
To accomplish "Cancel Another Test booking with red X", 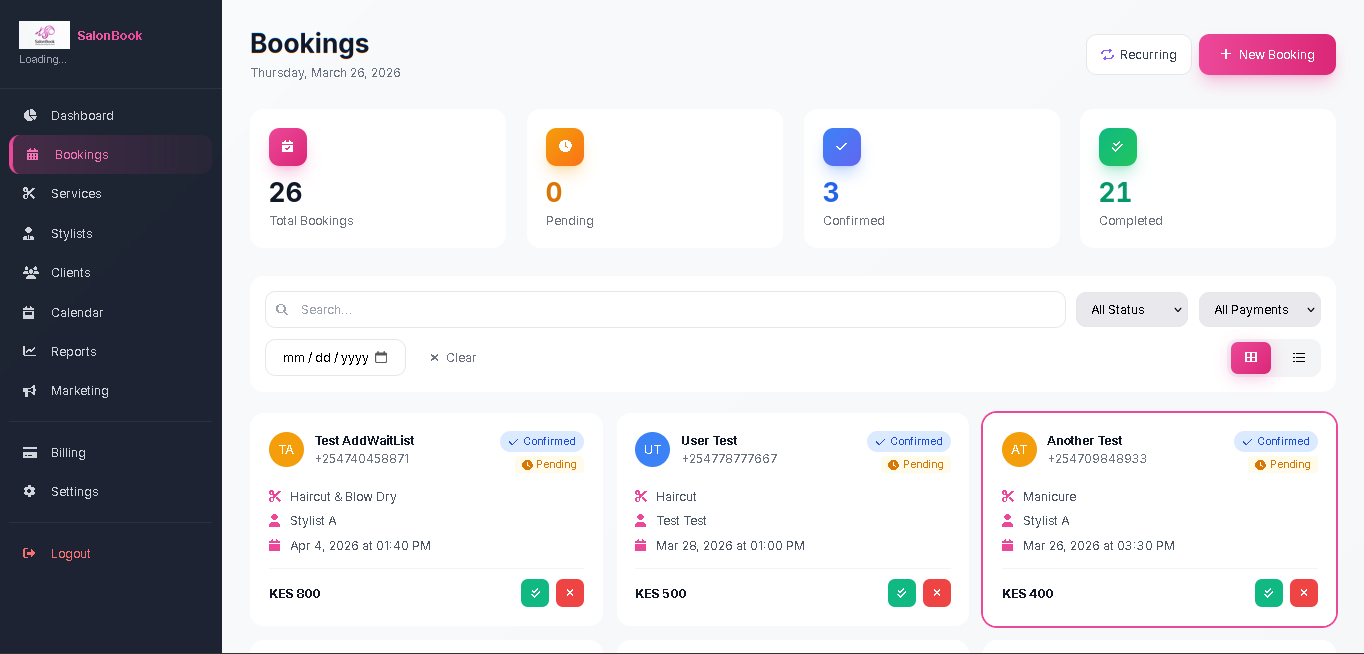I will click(x=1304, y=593).
